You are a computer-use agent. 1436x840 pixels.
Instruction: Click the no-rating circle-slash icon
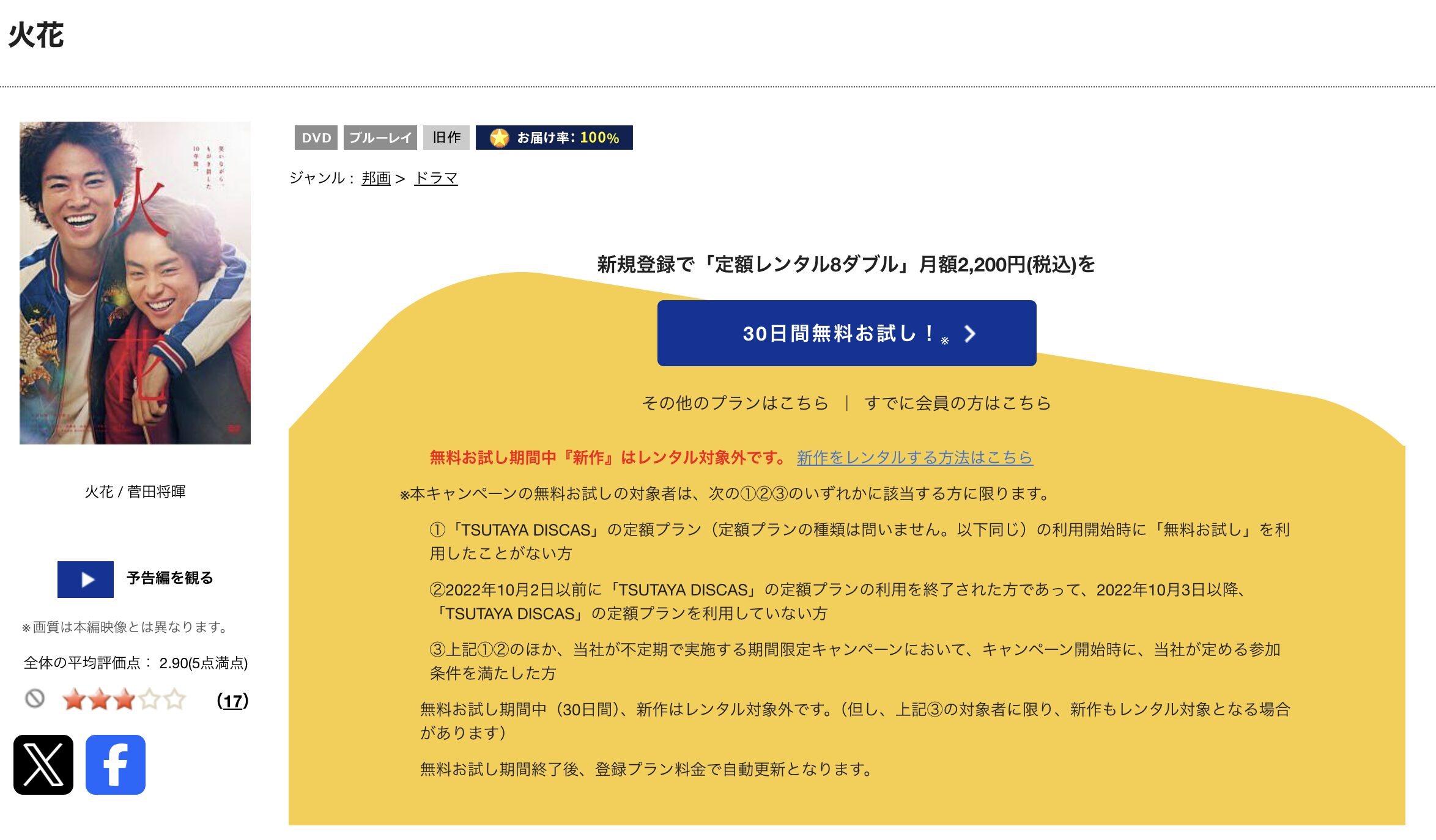(35, 698)
